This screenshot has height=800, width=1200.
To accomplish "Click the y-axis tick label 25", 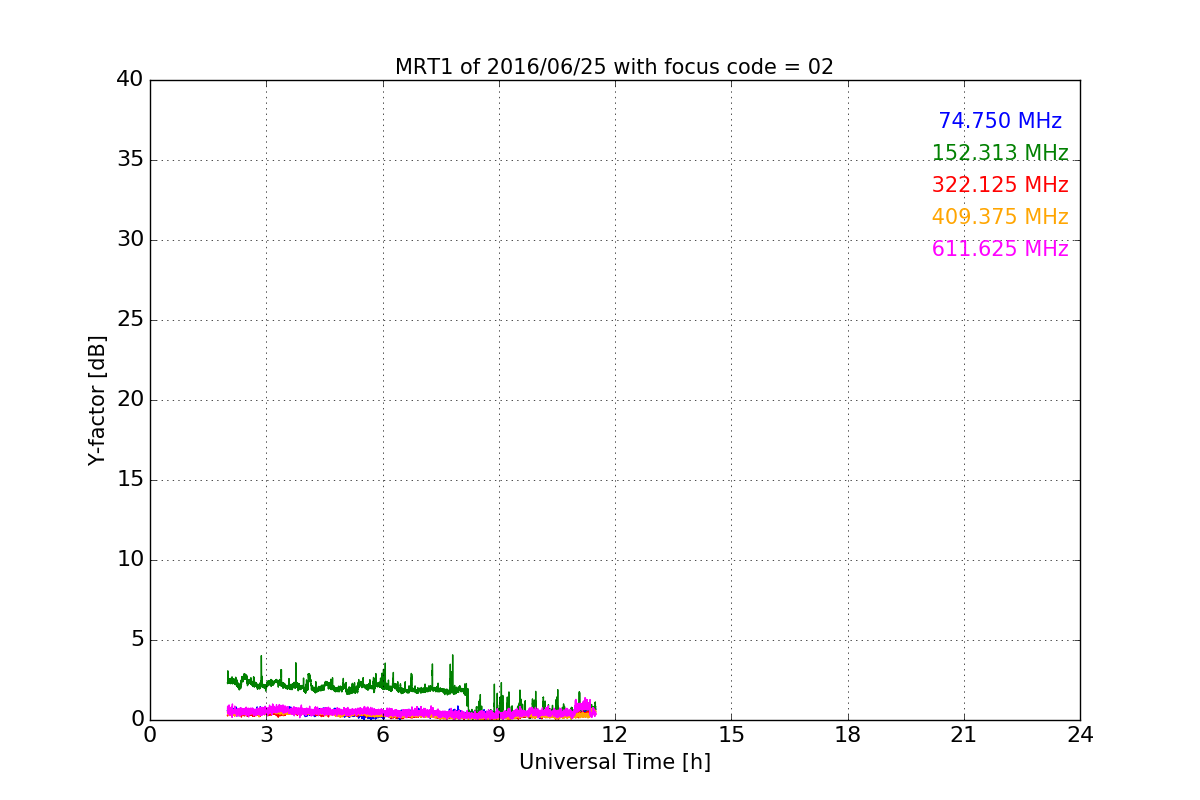I will (x=129, y=320).
